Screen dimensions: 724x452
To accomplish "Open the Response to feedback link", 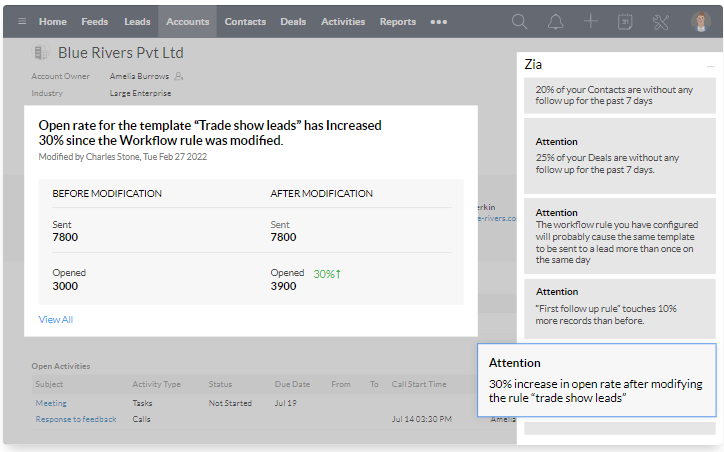I will click(76, 419).
